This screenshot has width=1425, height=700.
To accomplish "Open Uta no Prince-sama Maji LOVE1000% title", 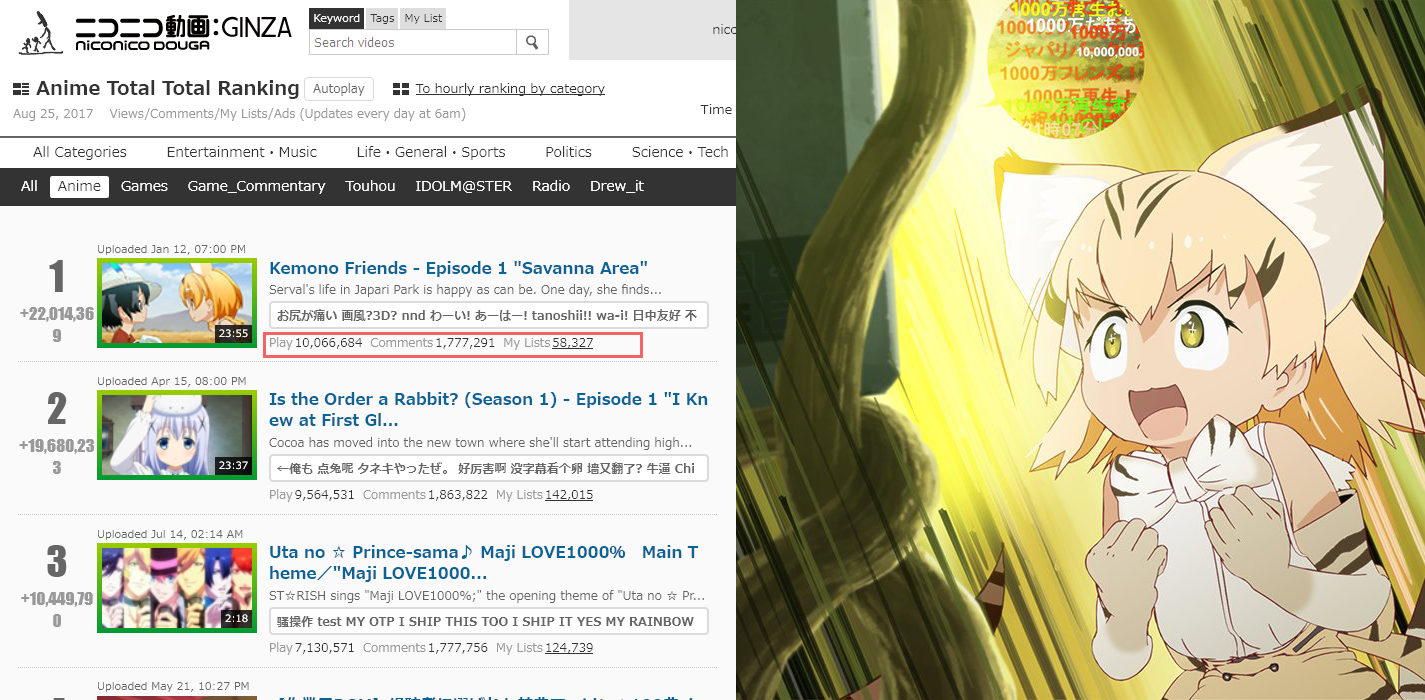I will point(484,562).
